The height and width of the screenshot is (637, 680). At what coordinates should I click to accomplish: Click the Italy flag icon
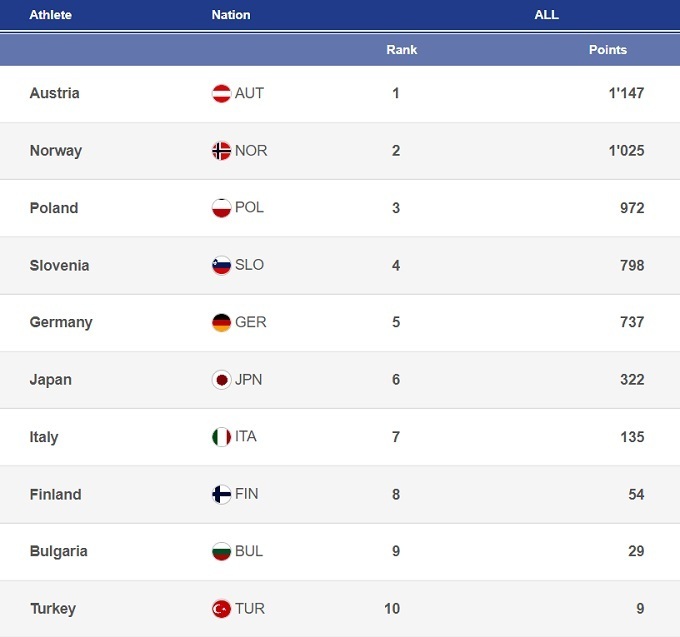point(221,437)
